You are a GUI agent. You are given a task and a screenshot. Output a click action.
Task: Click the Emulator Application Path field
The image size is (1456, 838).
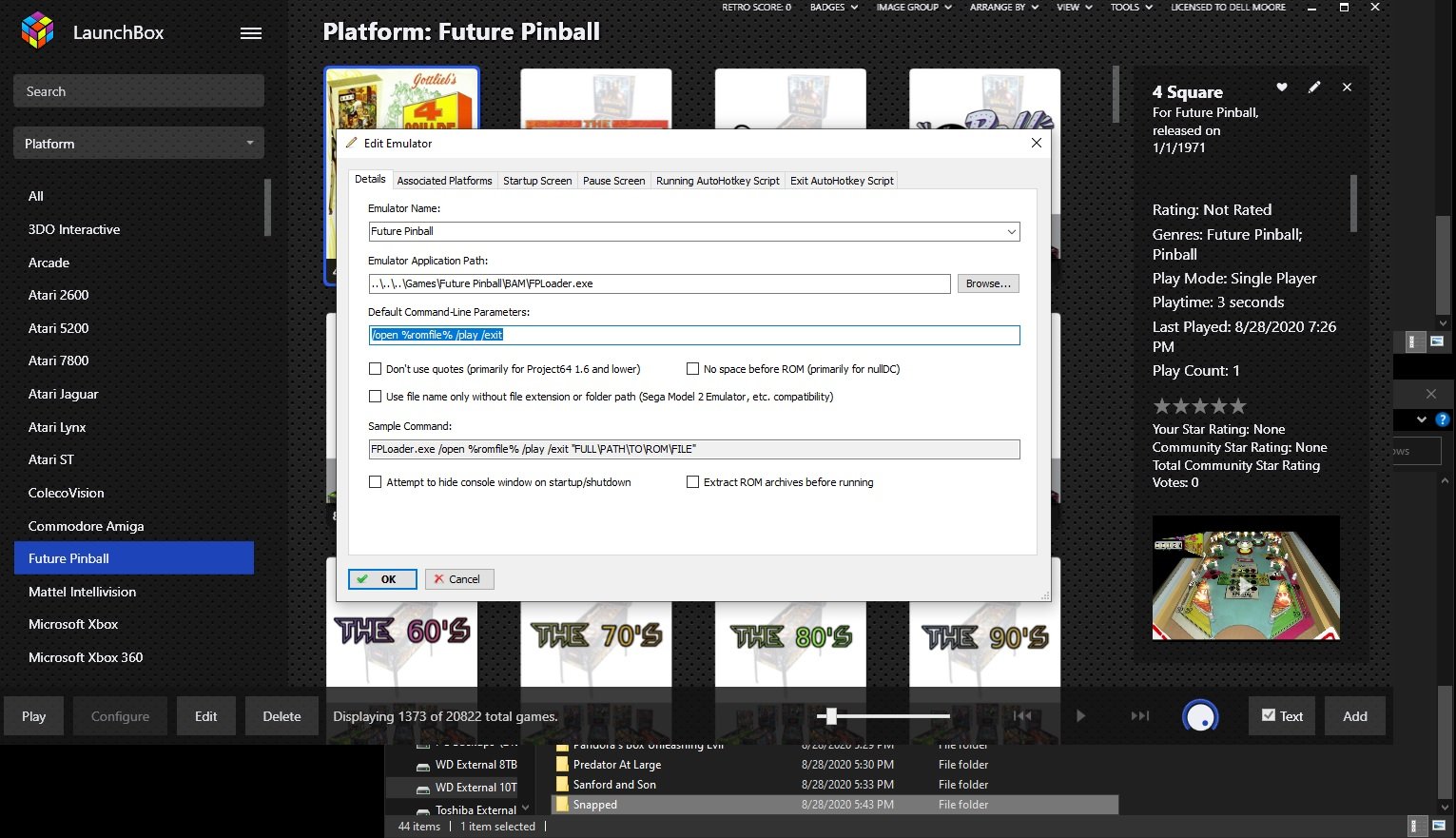pyautogui.click(x=659, y=283)
